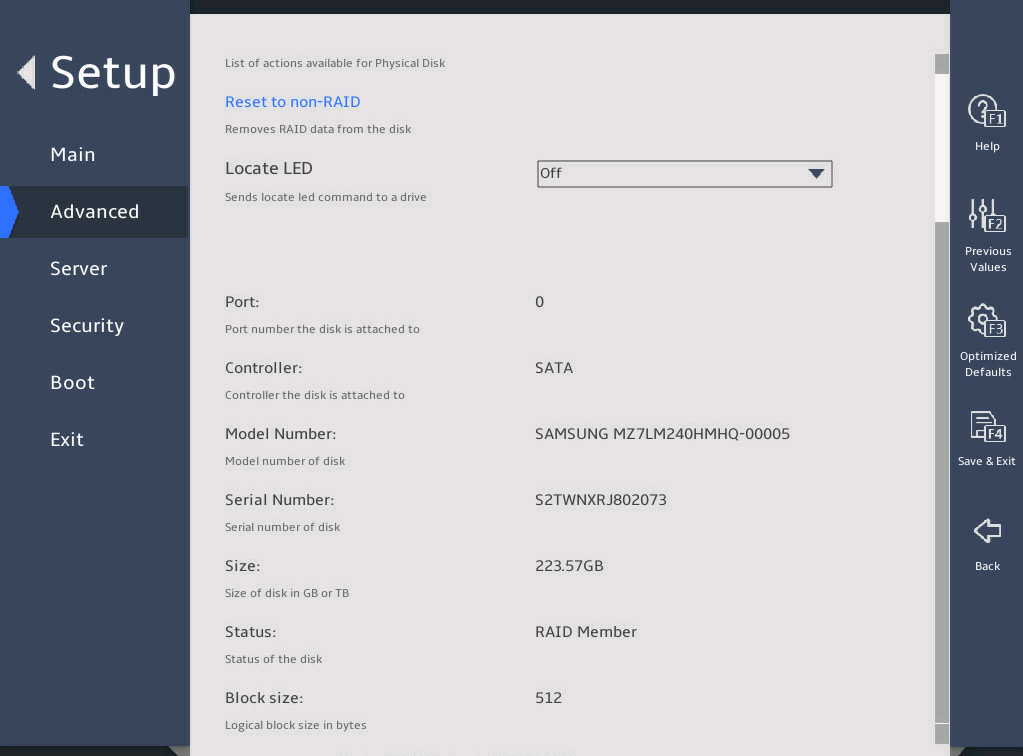The image size is (1023, 756).
Task: Click the Model Number: label
Action: tap(281, 434)
